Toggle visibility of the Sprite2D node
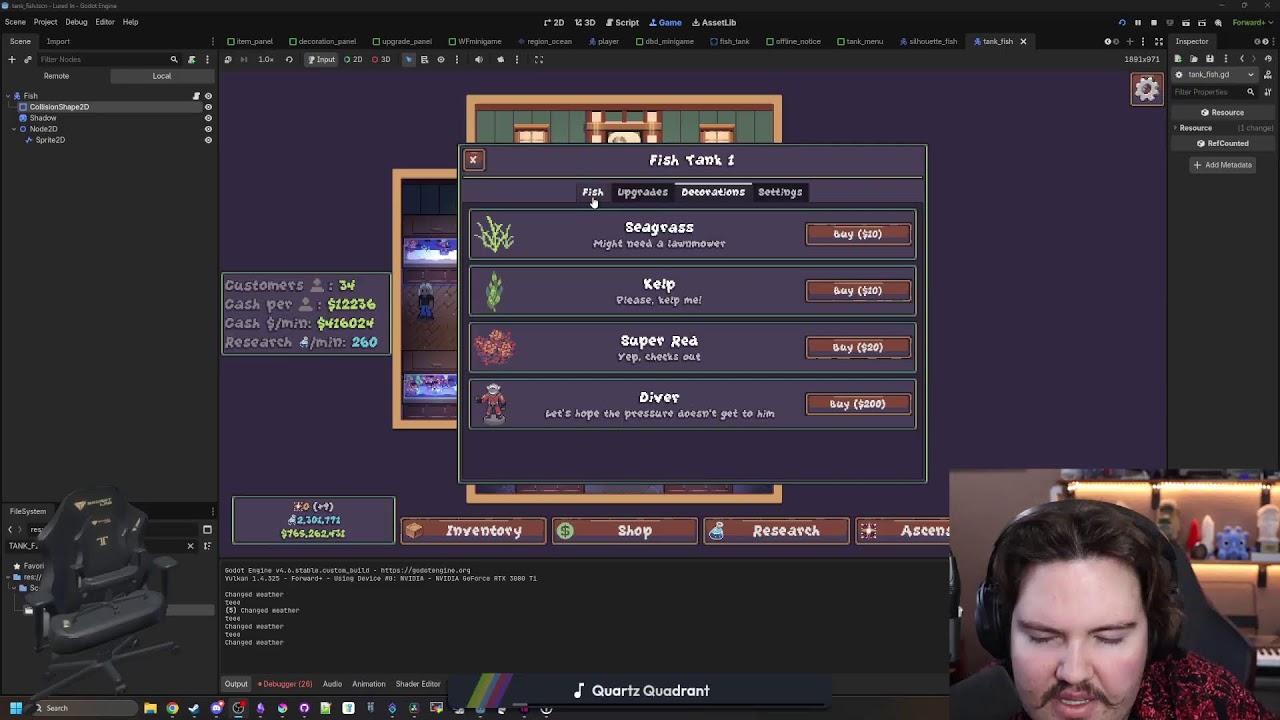The image size is (1280, 720). pyautogui.click(x=208, y=140)
